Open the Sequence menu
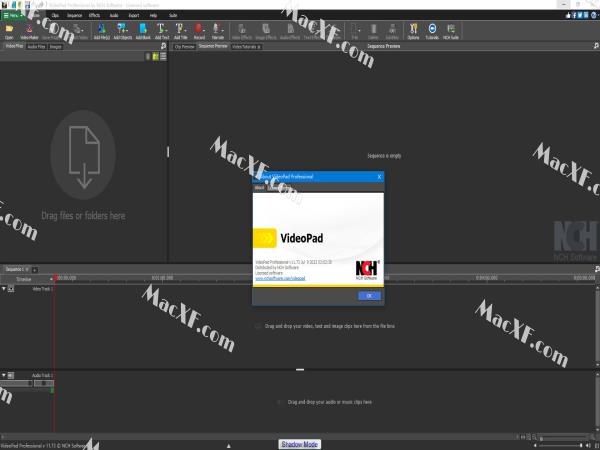600x450 pixels. coord(75,15)
